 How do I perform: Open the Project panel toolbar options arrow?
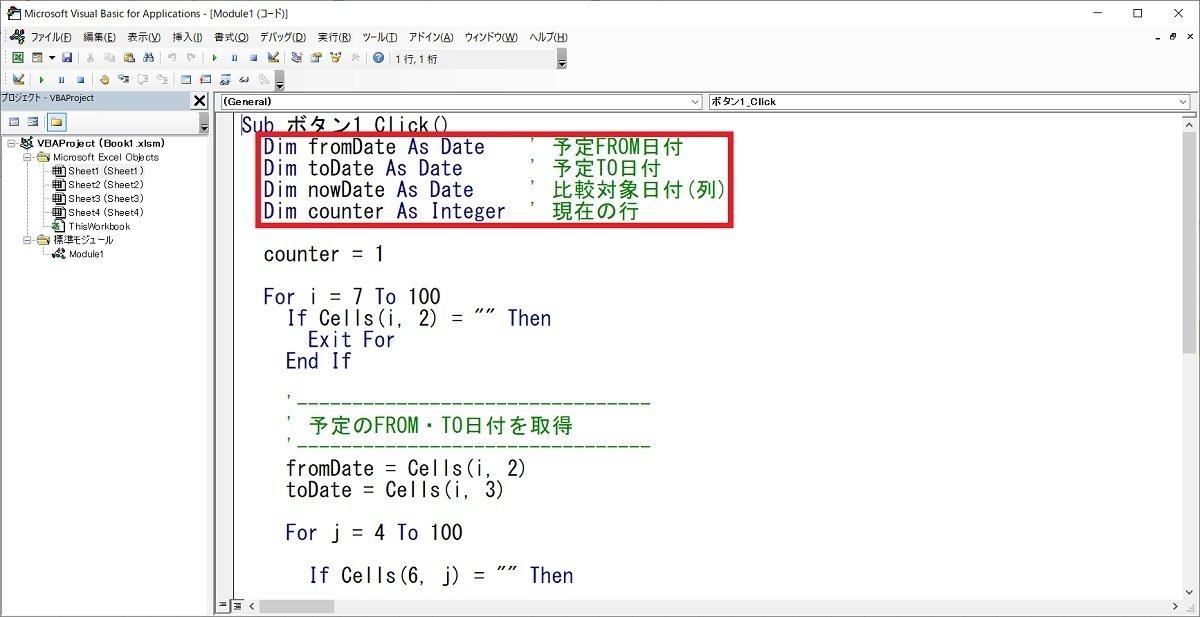point(205,123)
